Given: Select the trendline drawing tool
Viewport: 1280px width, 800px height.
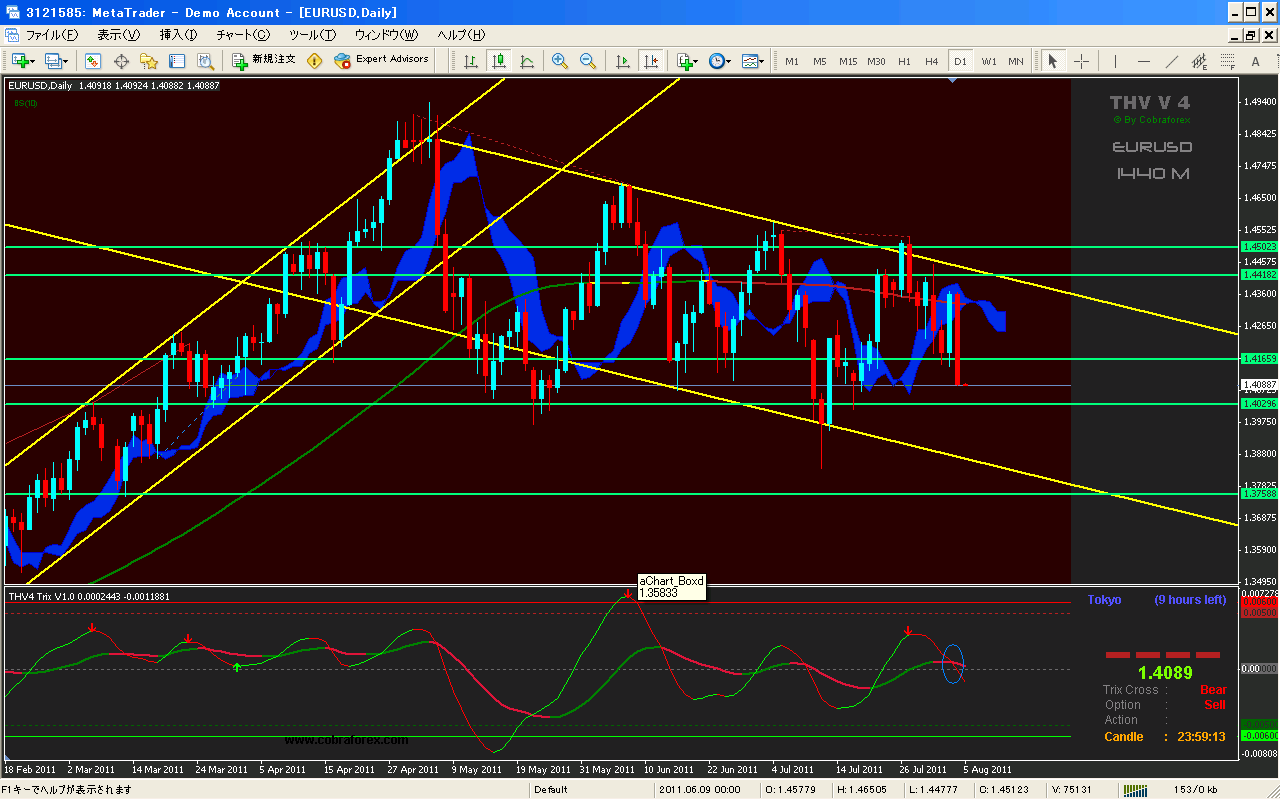Looking at the screenshot, I should click(x=1172, y=61).
